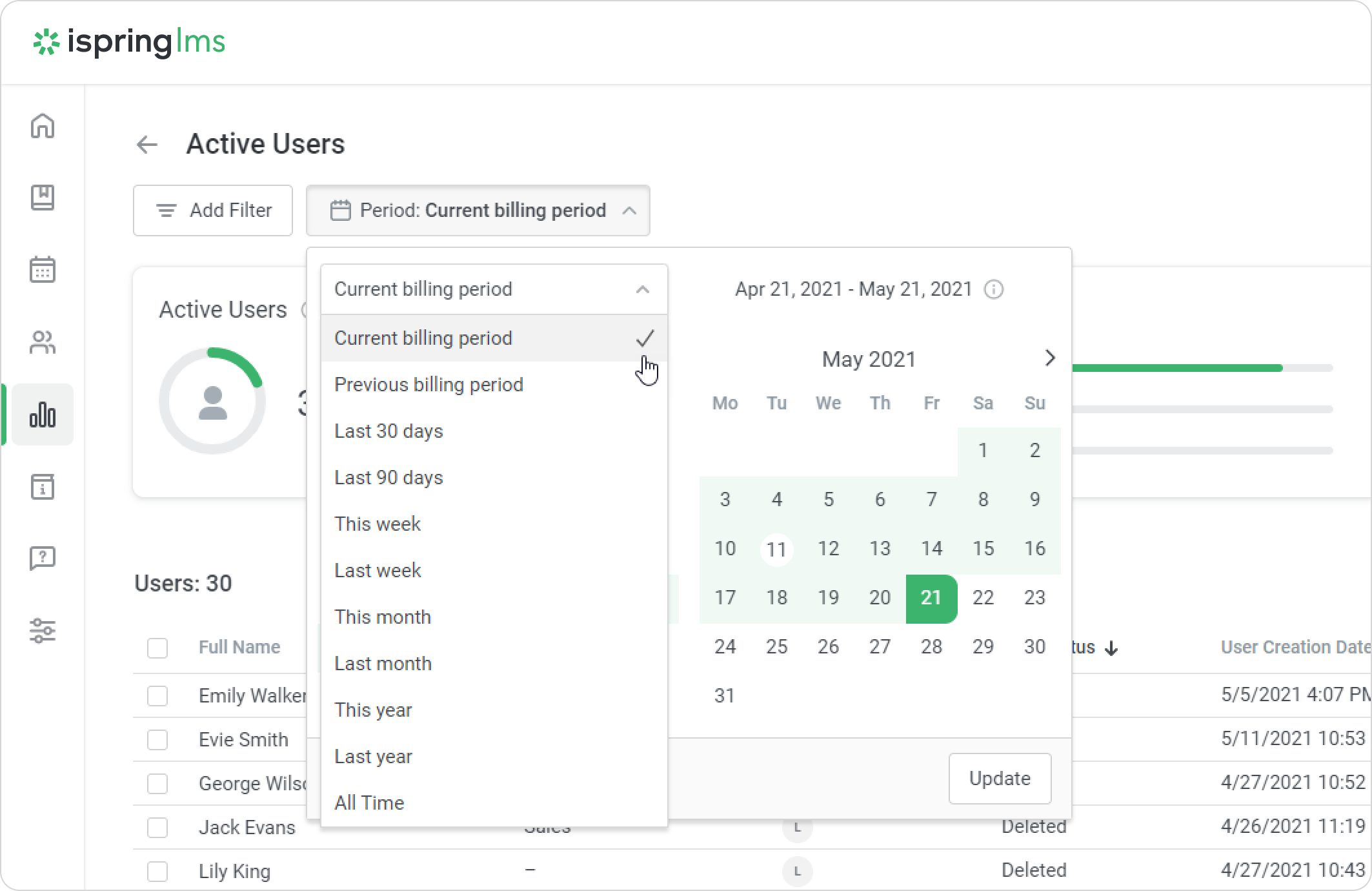Viewport: 1372px width, 891px height.
Task: Choose Previous billing period option
Action: click(x=429, y=385)
